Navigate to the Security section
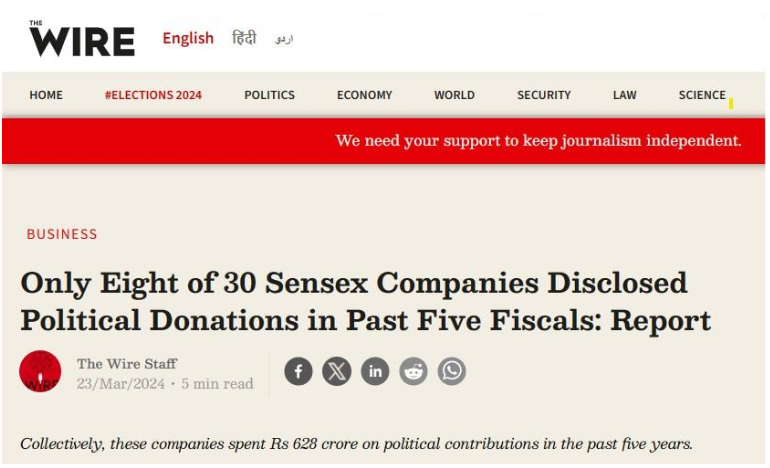The image size is (770, 468). (x=544, y=95)
